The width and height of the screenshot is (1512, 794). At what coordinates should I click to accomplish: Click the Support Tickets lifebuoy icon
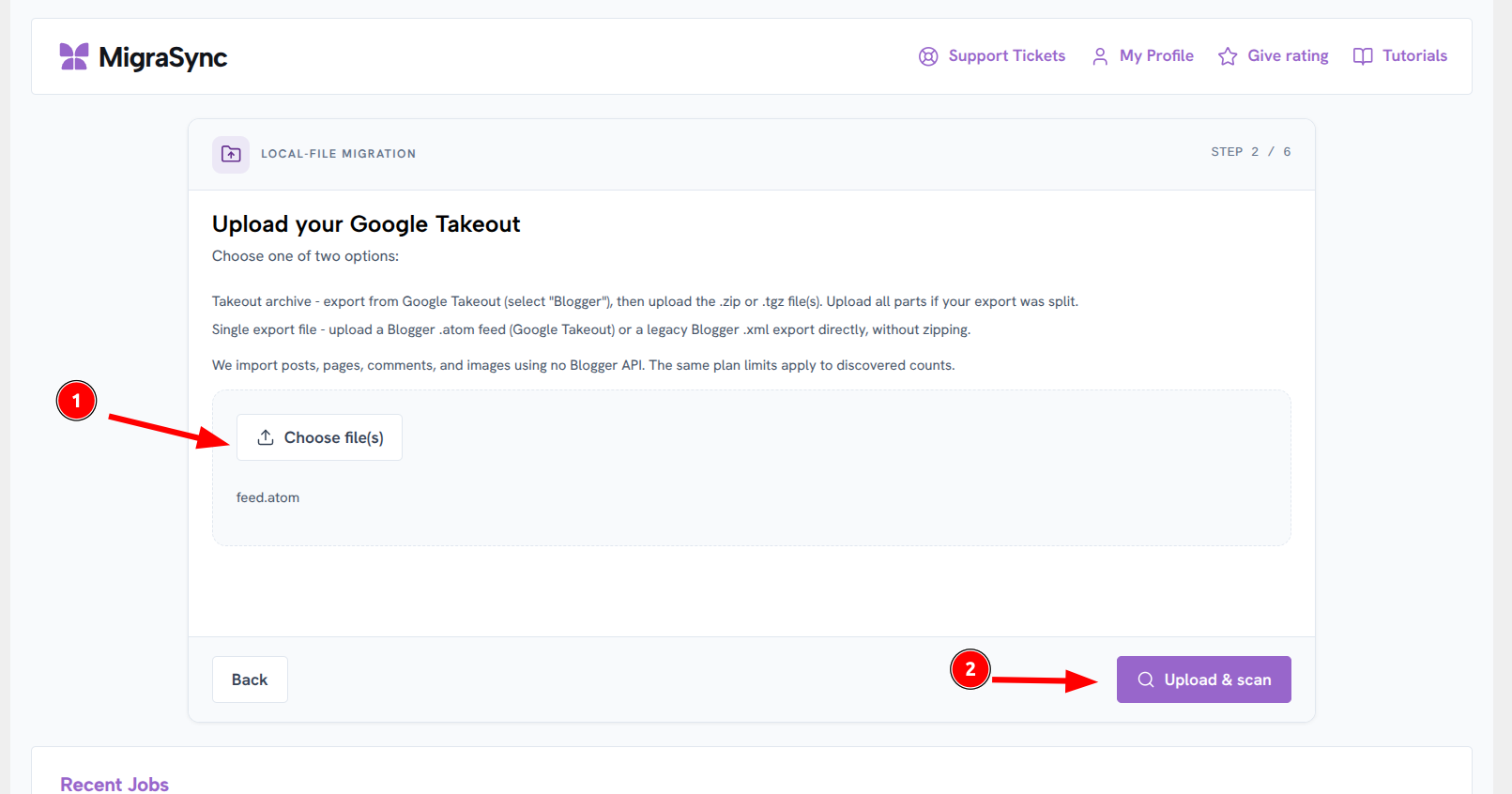(x=928, y=56)
